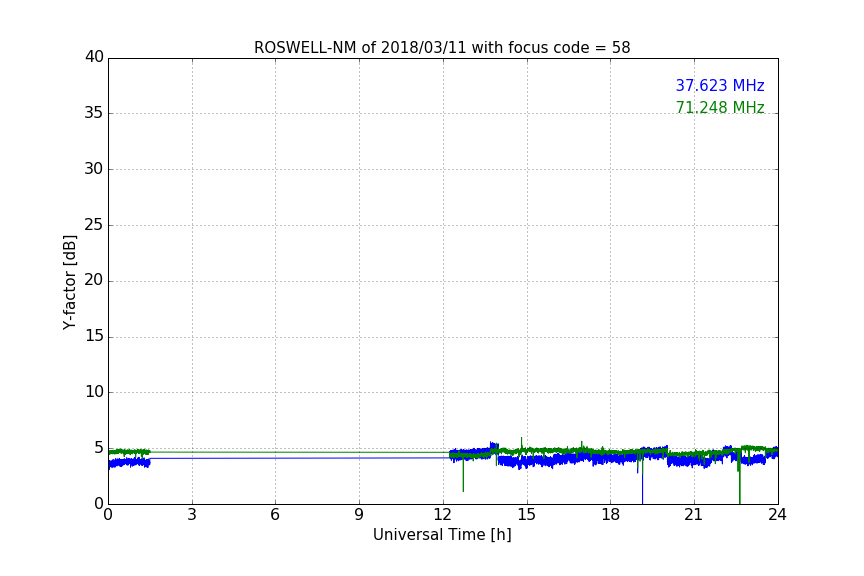Click the 'Y-factor [dB]' axis label
The height and width of the screenshot is (576, 864).
(69, 282)
